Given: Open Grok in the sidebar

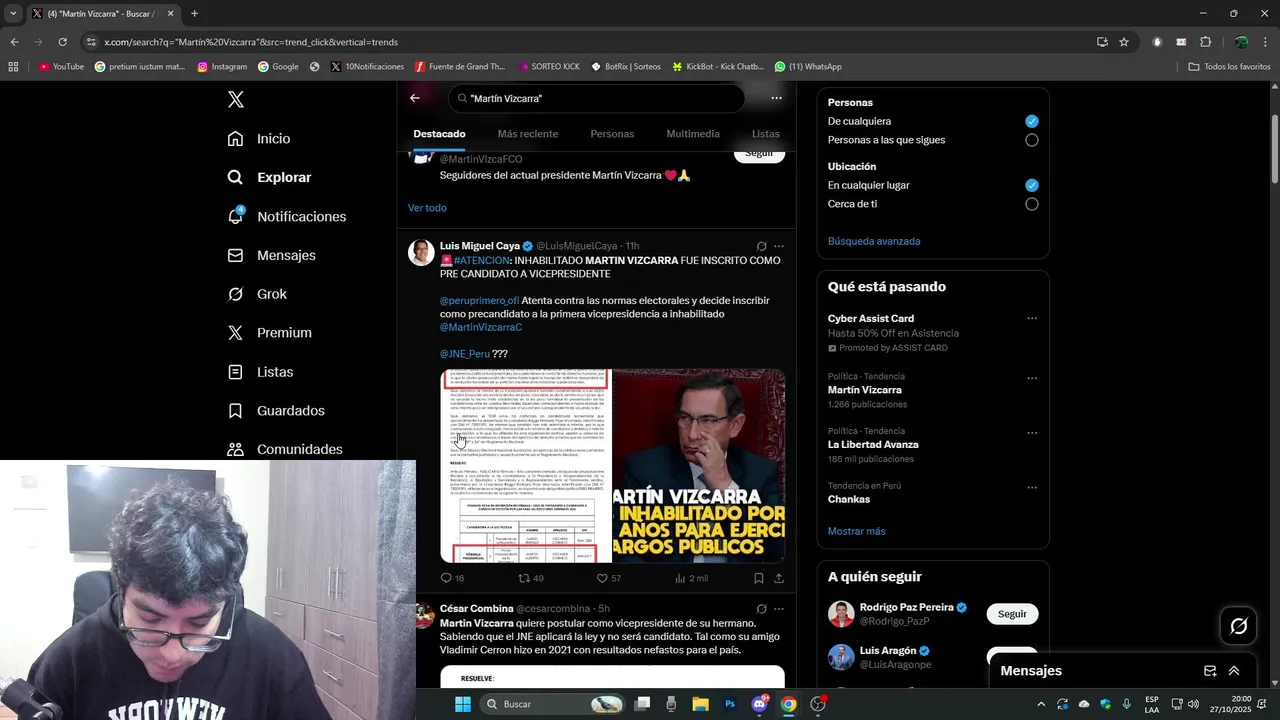Looking at the screenshot, I should (x=257, y=294).
